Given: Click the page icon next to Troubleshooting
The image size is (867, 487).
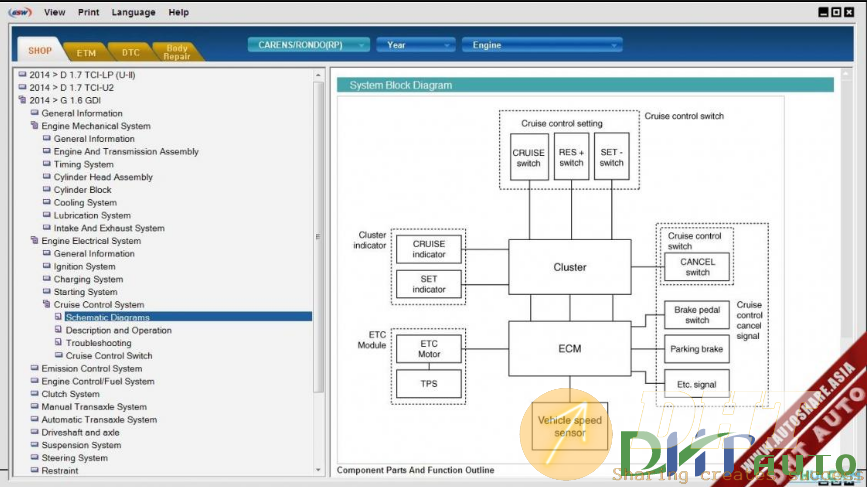Looking at the screenshot, I should 58,343.
